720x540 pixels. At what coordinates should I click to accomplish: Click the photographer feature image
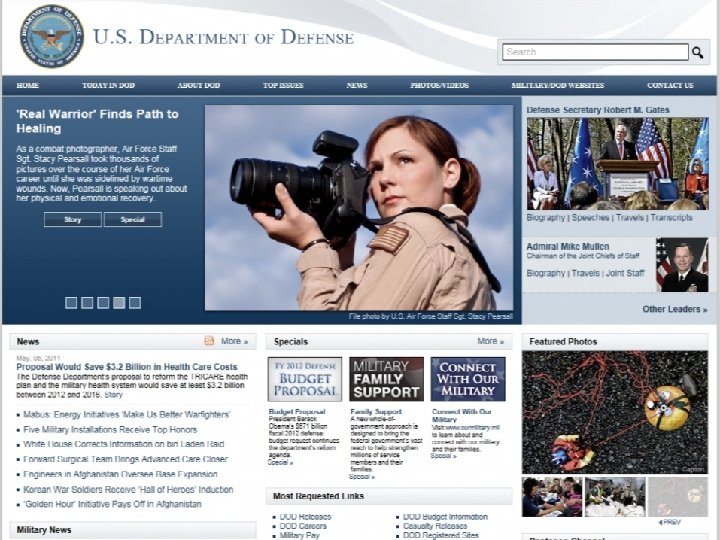click(x=359, y=208)
